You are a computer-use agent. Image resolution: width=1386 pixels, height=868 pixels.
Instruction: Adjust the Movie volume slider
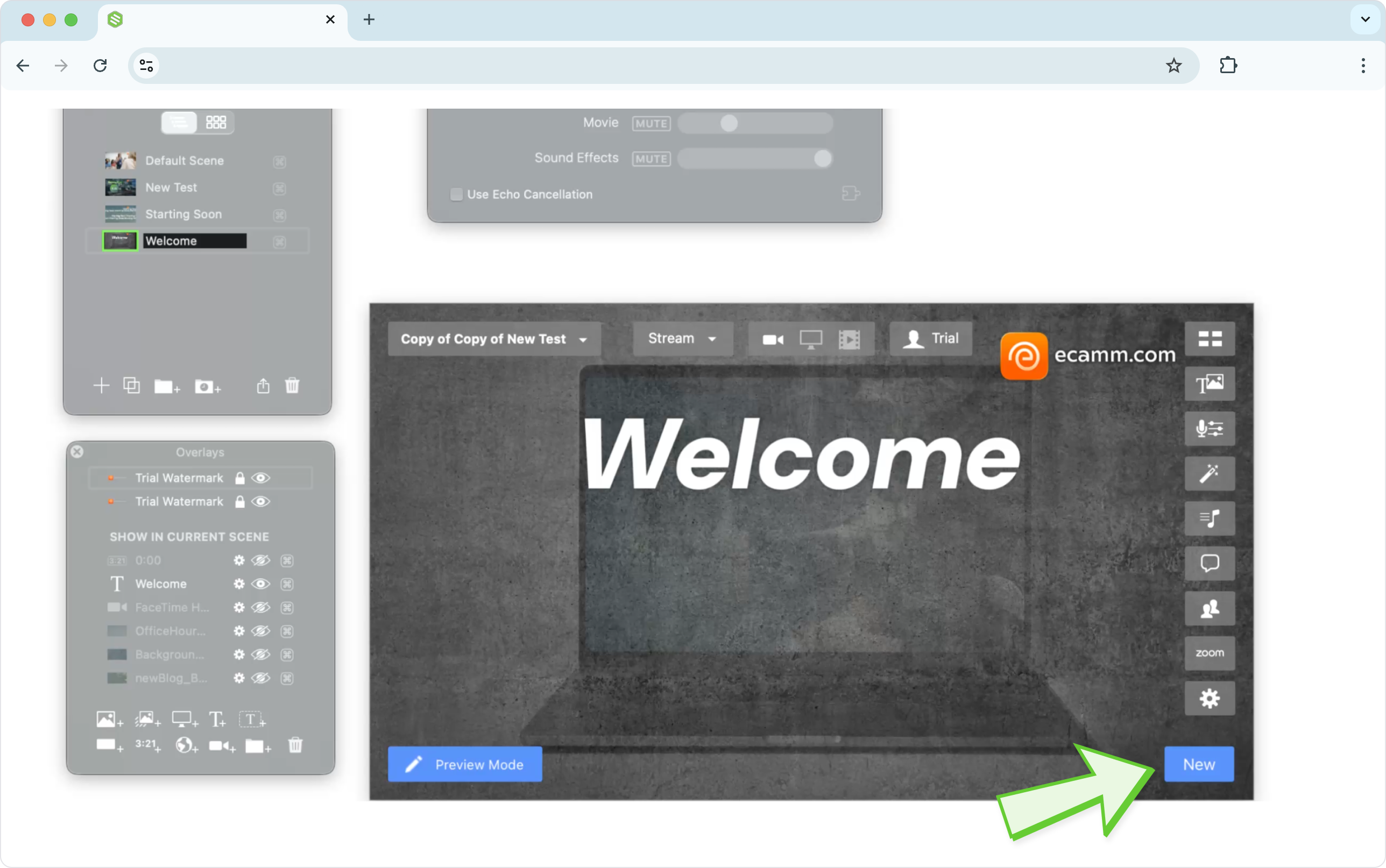[755, 124]
